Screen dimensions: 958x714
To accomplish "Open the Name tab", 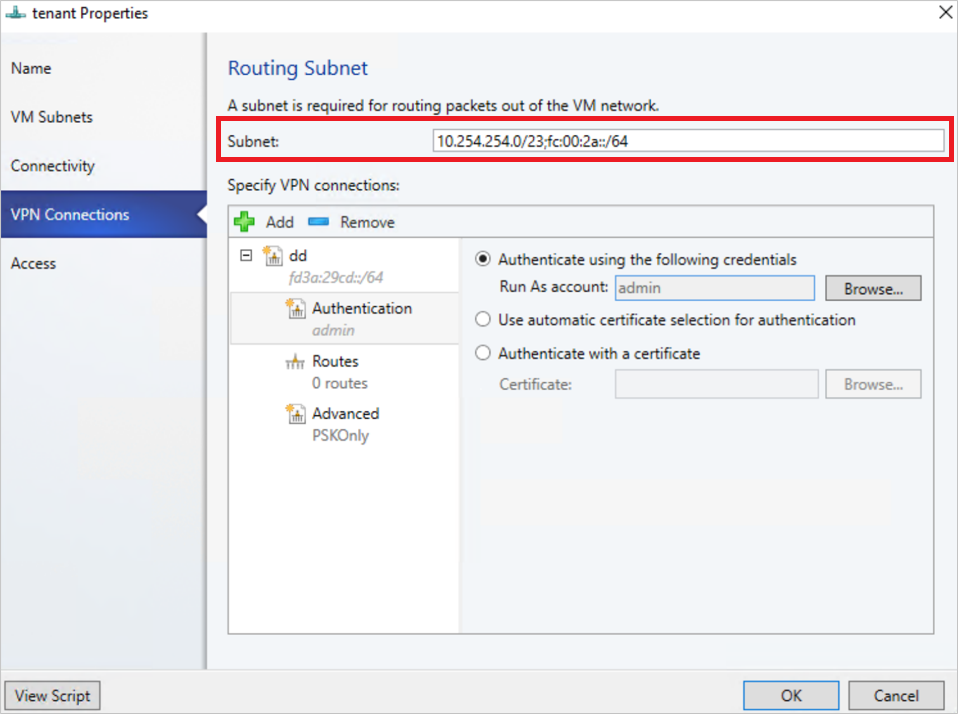I will (31, 68).
